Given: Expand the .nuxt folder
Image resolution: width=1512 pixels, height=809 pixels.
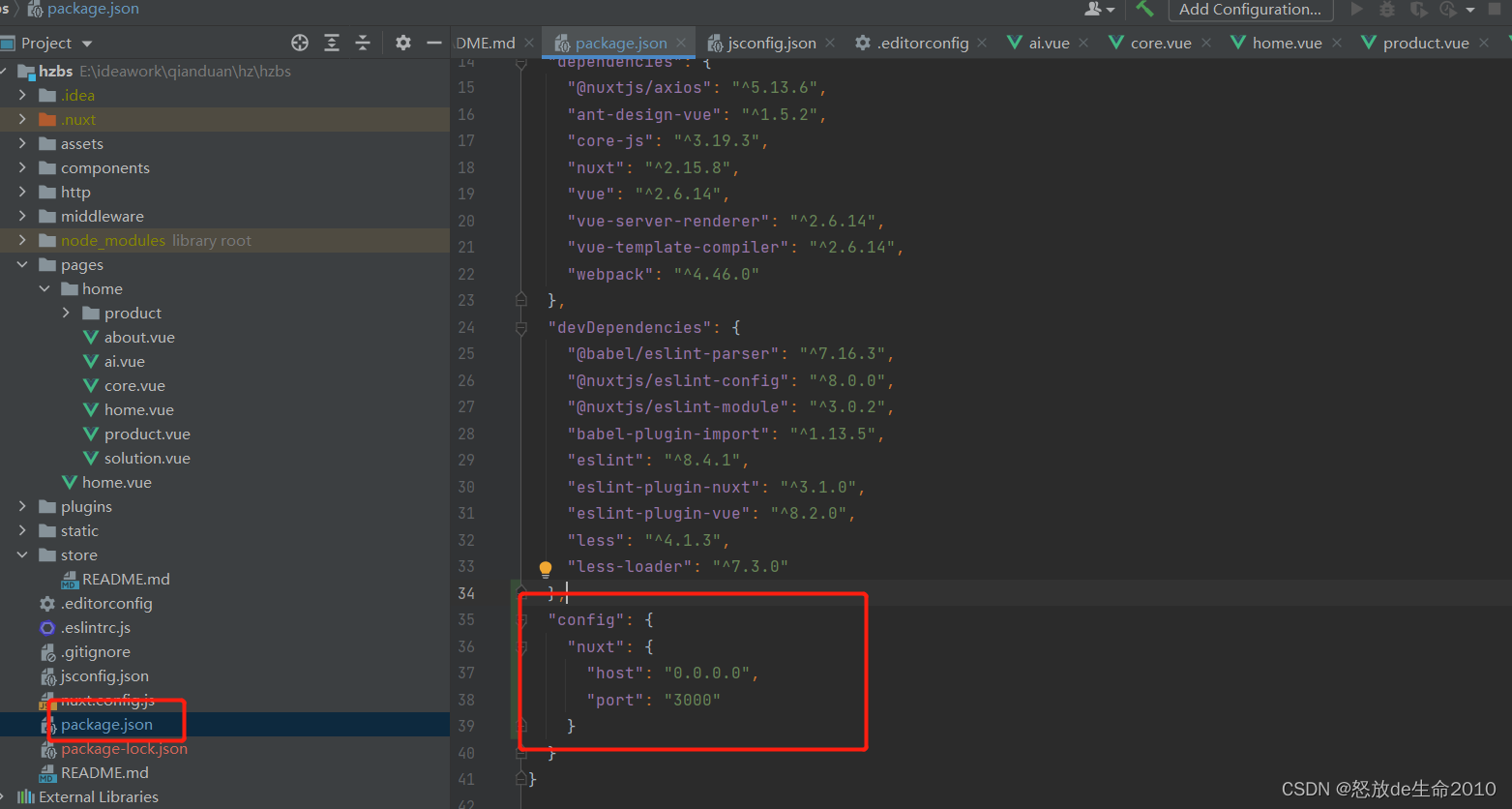Looking at the screenshot, I should coord(23,119).
